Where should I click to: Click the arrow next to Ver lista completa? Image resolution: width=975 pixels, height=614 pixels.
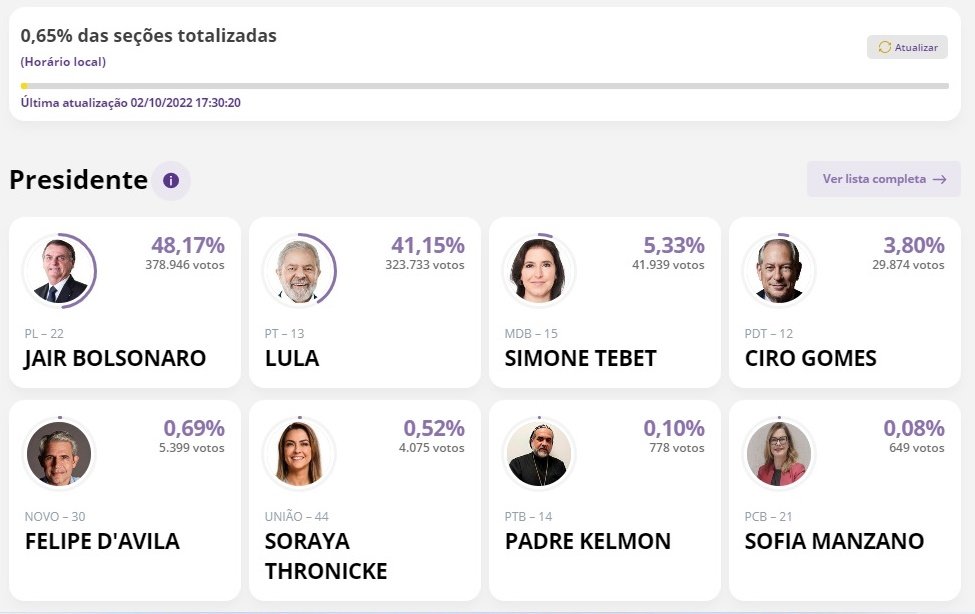pyautogui.click(x=939, y=179)
